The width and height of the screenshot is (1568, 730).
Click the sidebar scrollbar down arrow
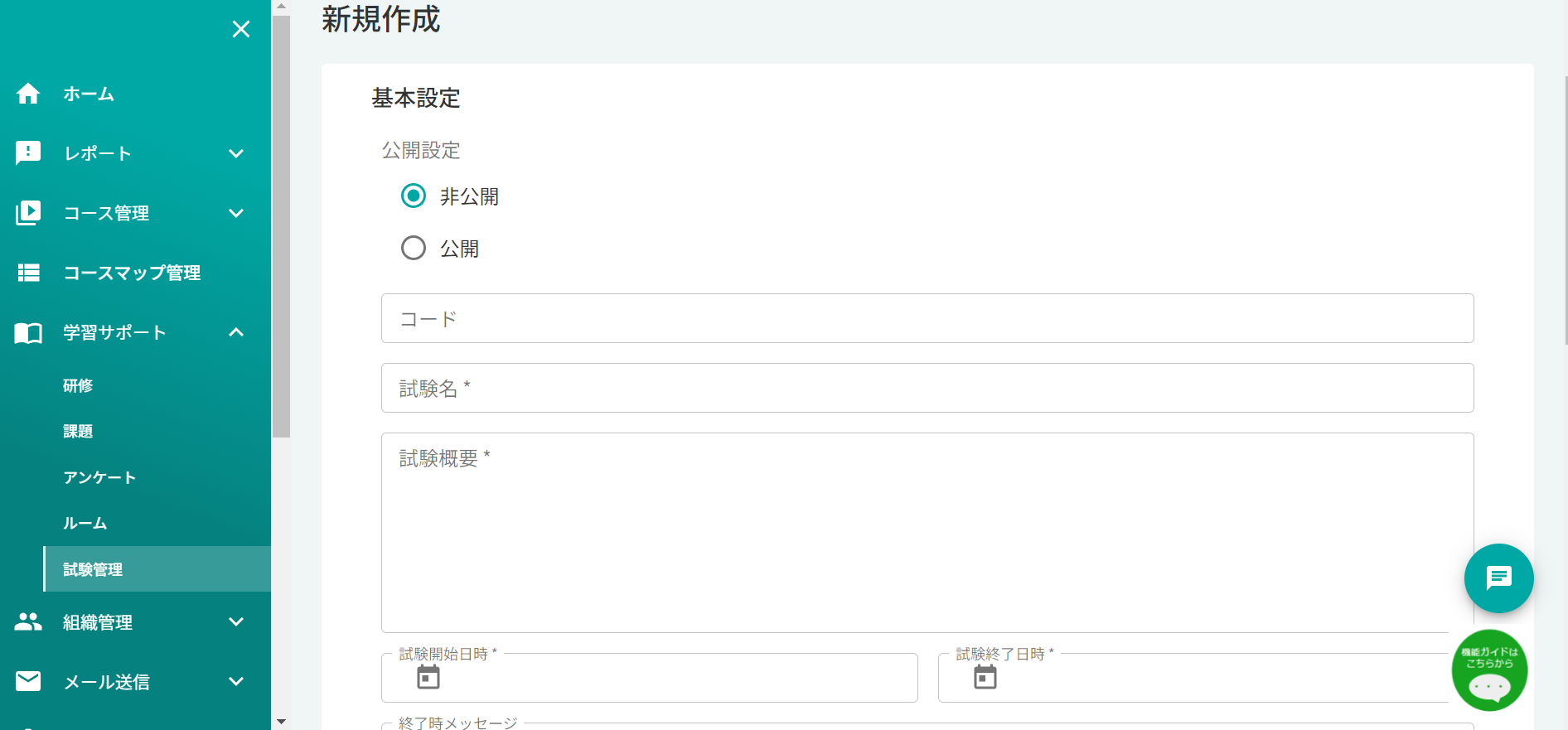282,722
